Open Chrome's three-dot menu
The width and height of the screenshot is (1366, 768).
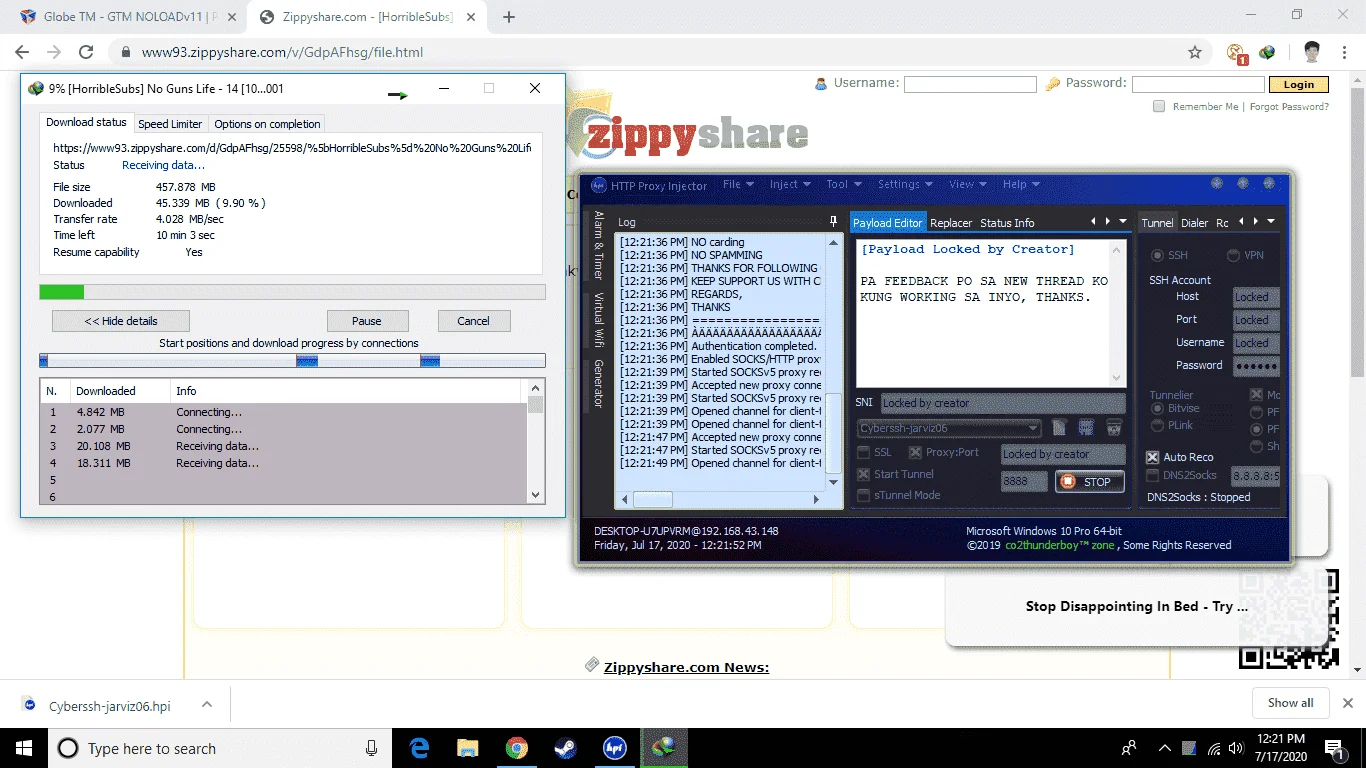[x=1345, y=52]
